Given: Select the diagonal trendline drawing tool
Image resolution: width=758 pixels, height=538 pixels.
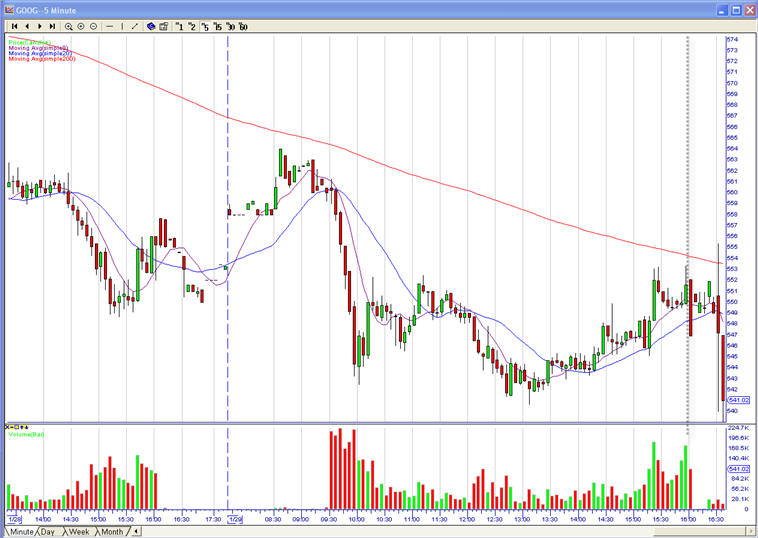Looking at the screenshot, I should (x=135, y=26).
